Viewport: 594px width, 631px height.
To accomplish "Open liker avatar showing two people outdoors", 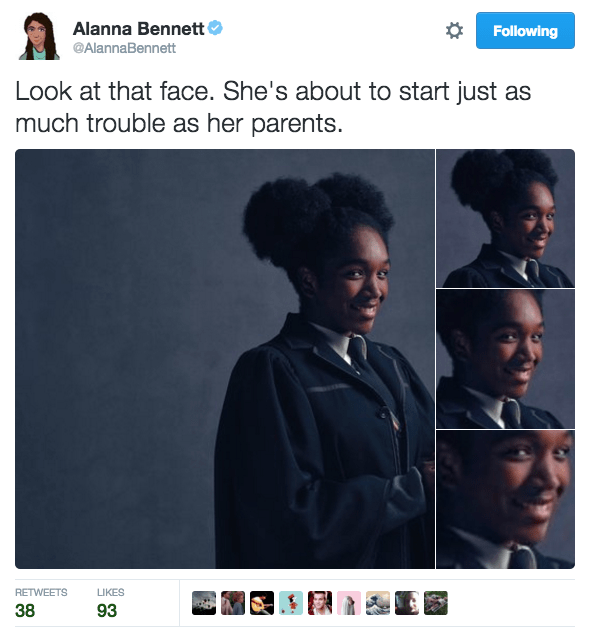I will click(x=233, y=603).
